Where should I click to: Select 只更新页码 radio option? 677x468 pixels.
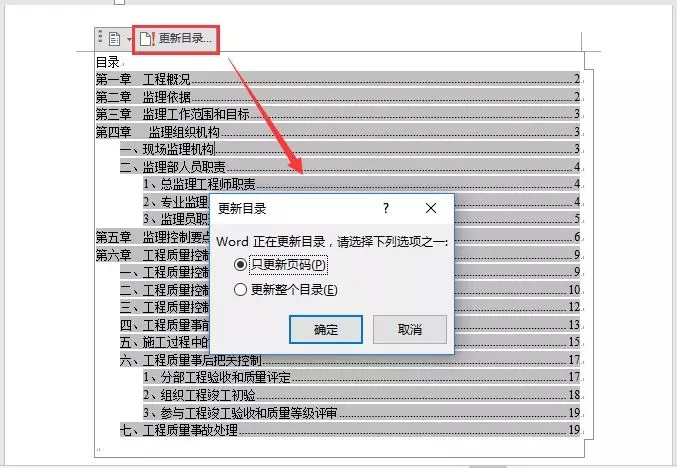coord(240,264)
